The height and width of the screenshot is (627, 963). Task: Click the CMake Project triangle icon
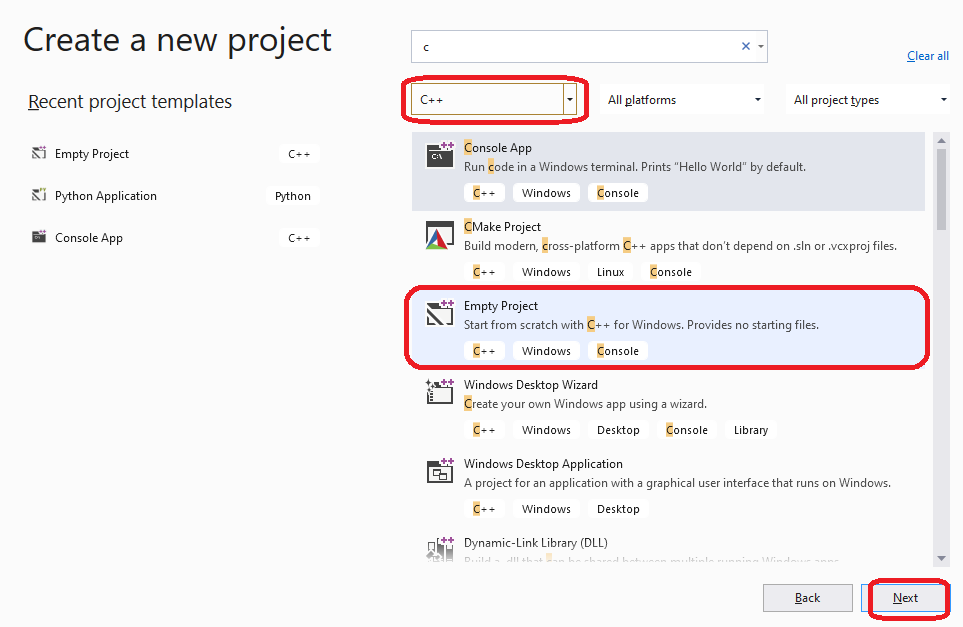[x=440, y=235]
